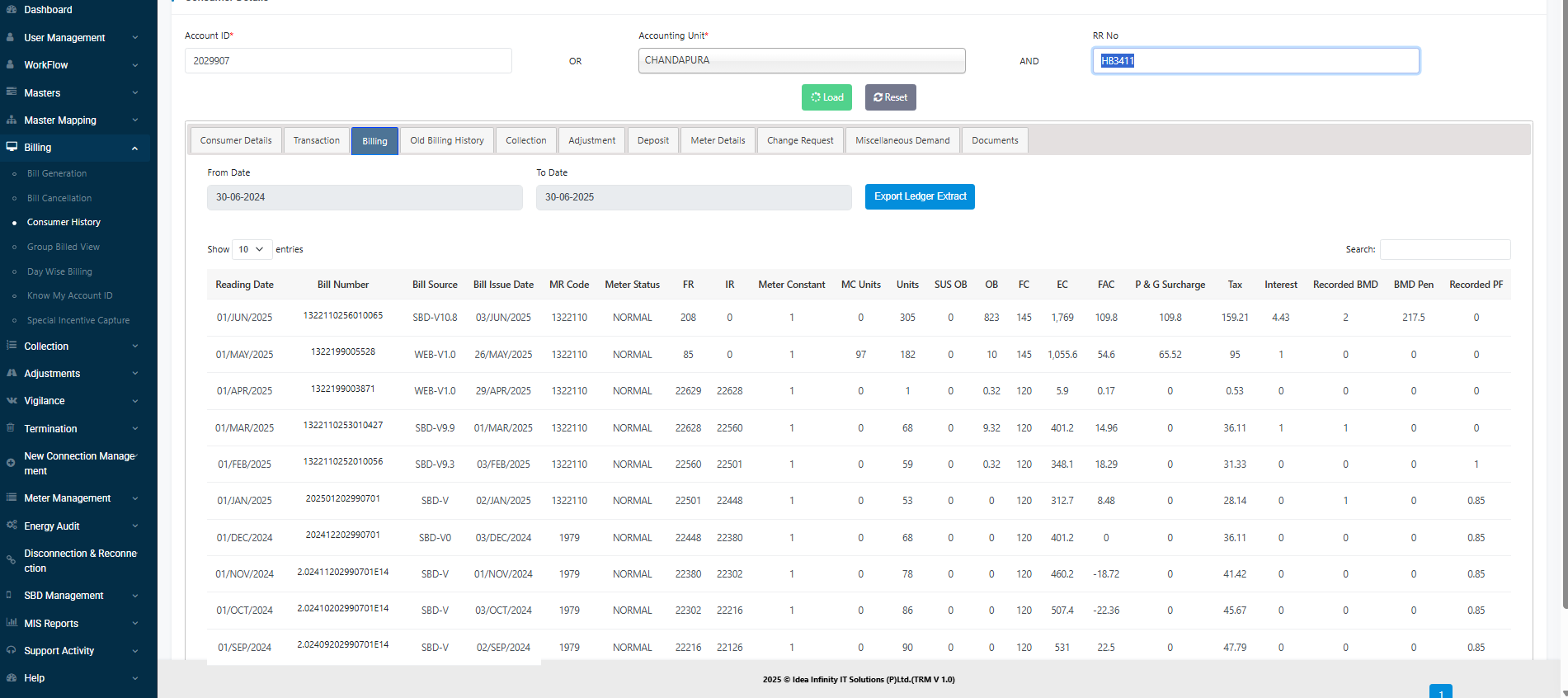Open the Deposit tab

coord(653,140)
